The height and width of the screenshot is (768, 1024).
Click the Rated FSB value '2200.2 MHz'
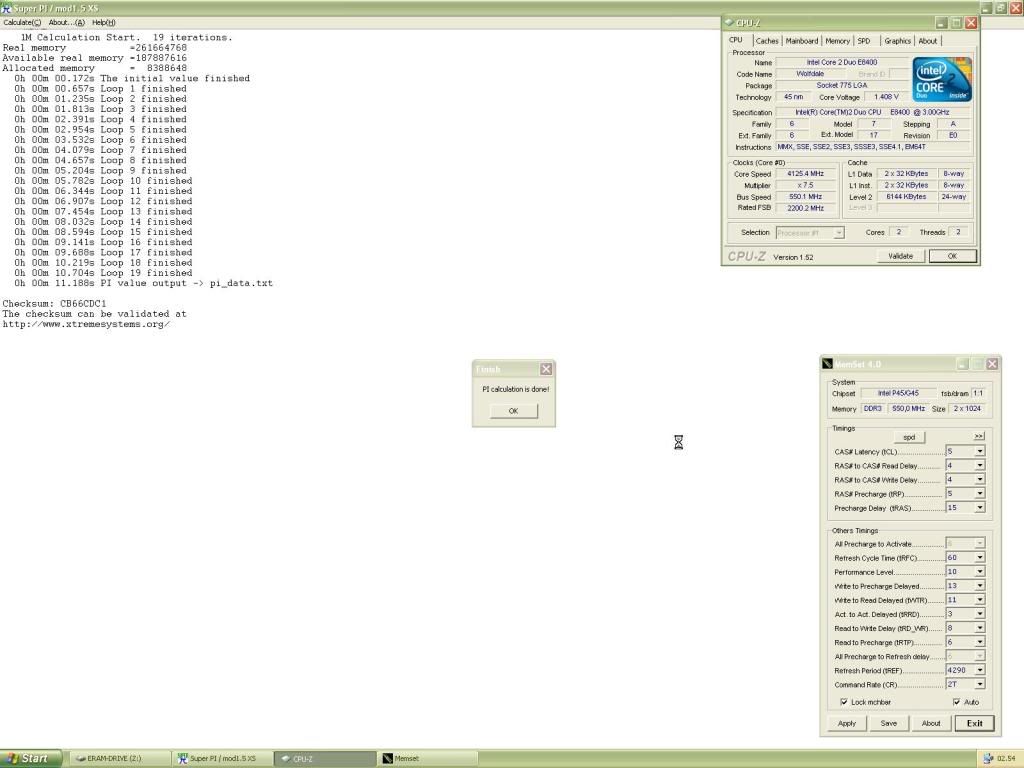[x=806, y=208]
